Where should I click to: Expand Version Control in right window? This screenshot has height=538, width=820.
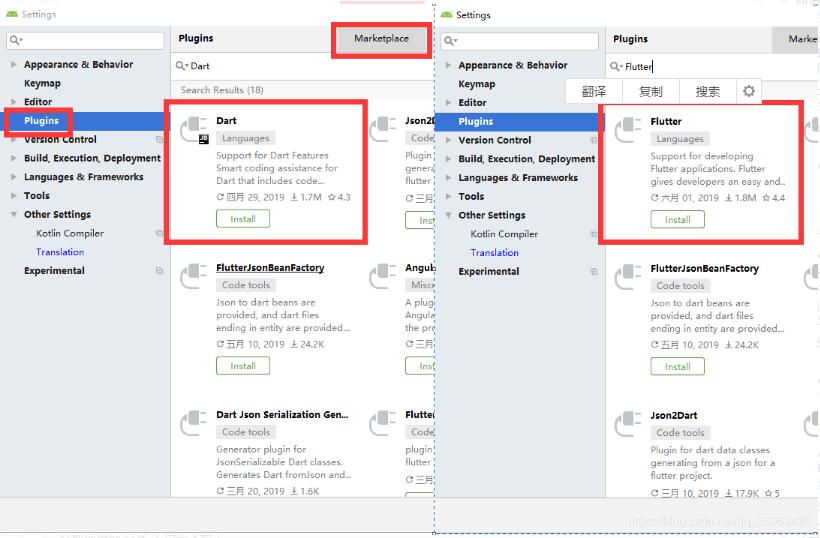coord(448,140)
